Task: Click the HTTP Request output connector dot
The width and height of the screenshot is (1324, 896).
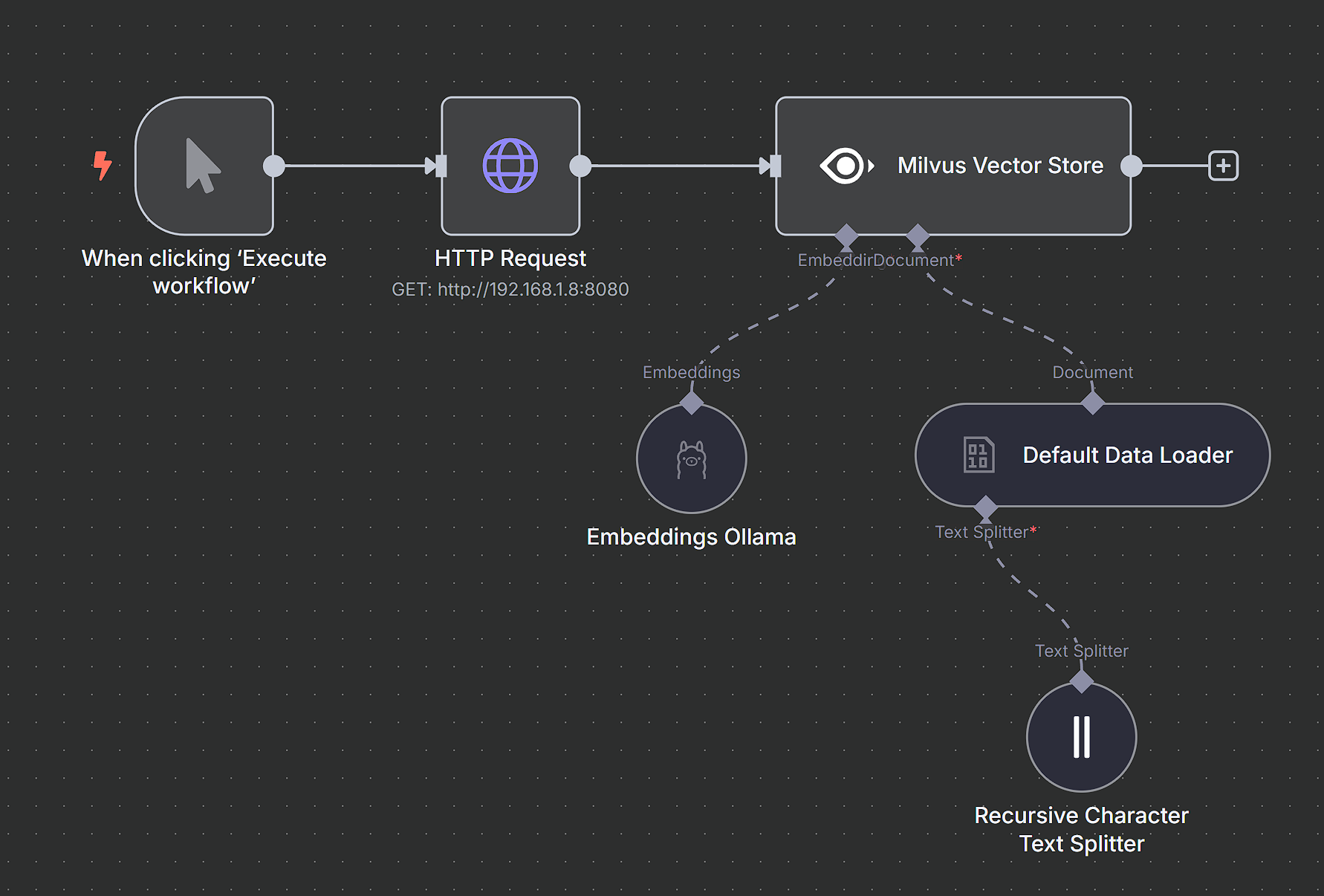Action: [580, 166]
